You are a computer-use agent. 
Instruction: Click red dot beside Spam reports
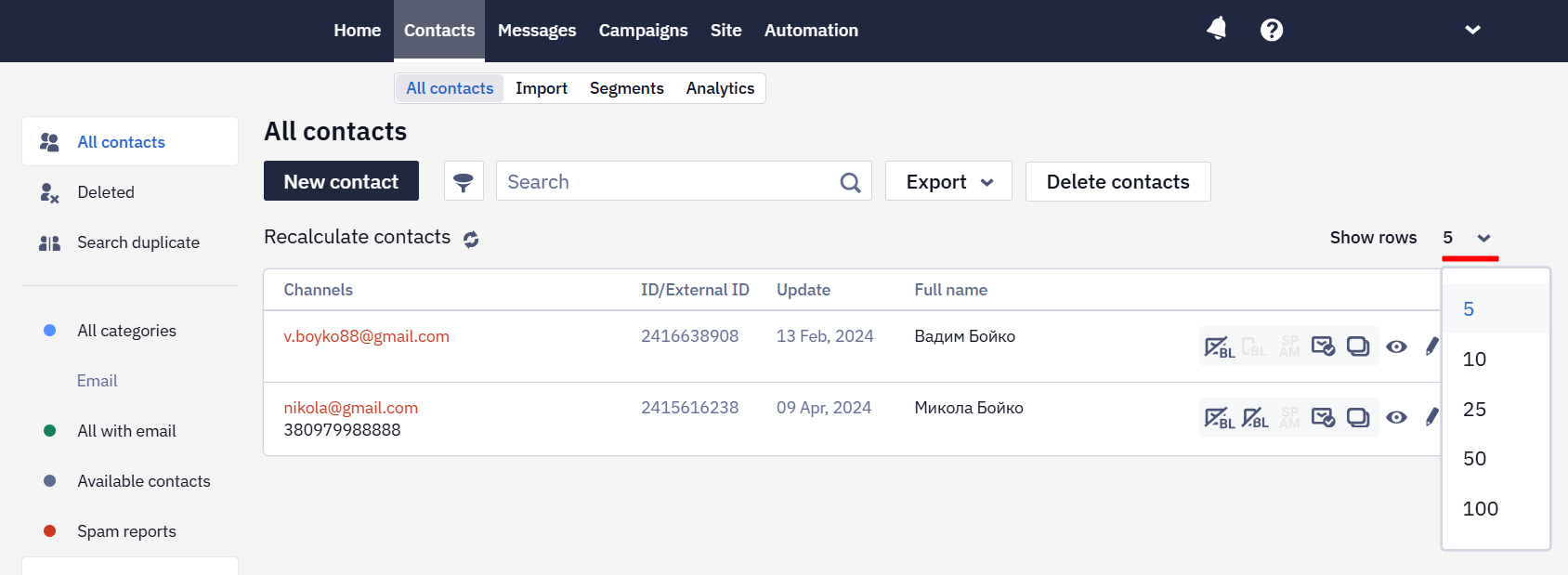pyautogui.click(x=50, y=531)
